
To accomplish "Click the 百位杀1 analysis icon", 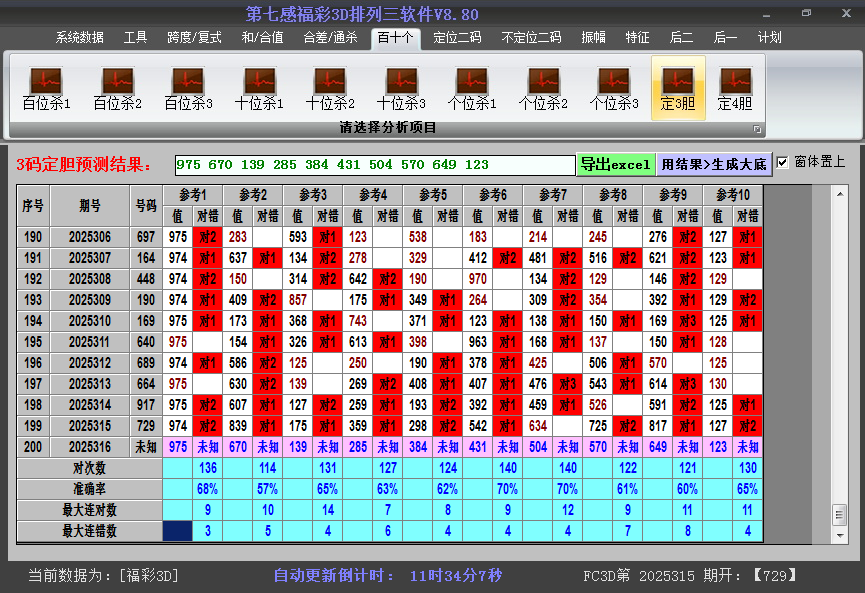I will 46,88.
